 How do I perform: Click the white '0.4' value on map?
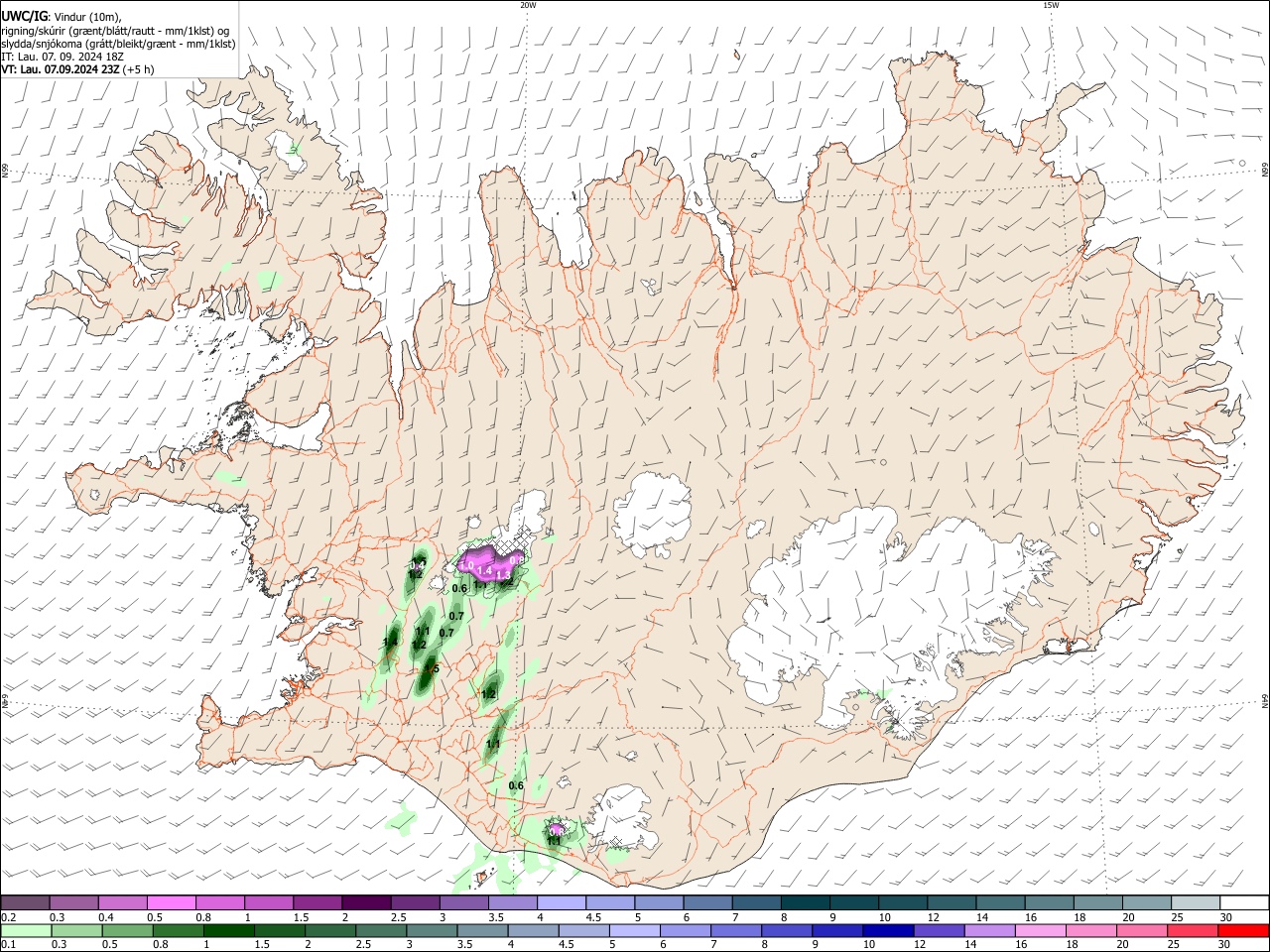point(416,566)
